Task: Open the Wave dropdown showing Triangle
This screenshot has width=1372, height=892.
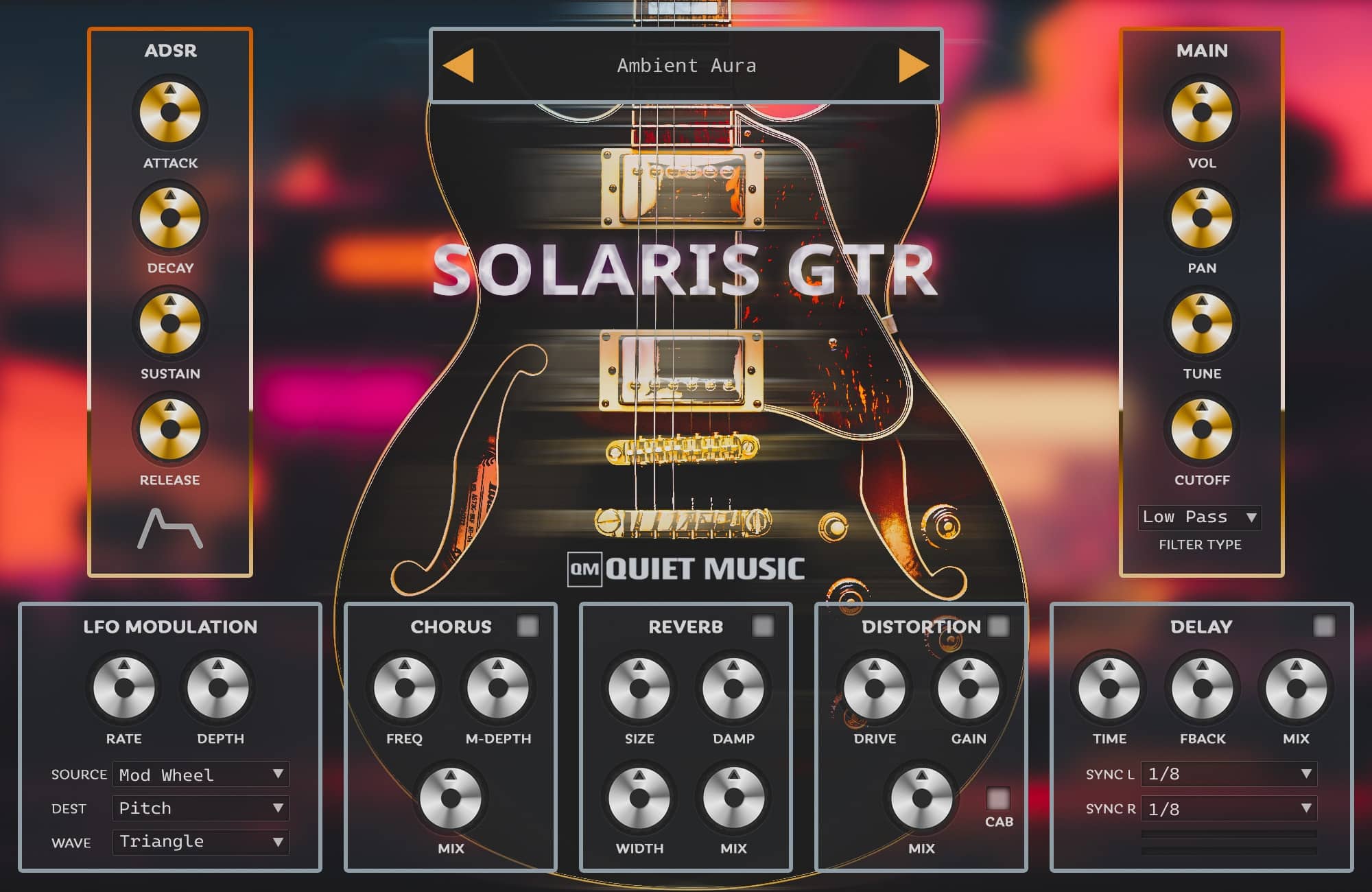Action: point(200,842)
